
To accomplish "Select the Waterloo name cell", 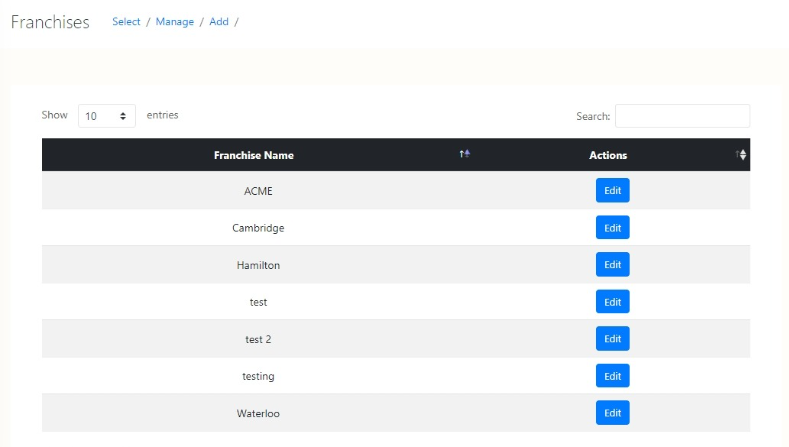I will (258, 413).
